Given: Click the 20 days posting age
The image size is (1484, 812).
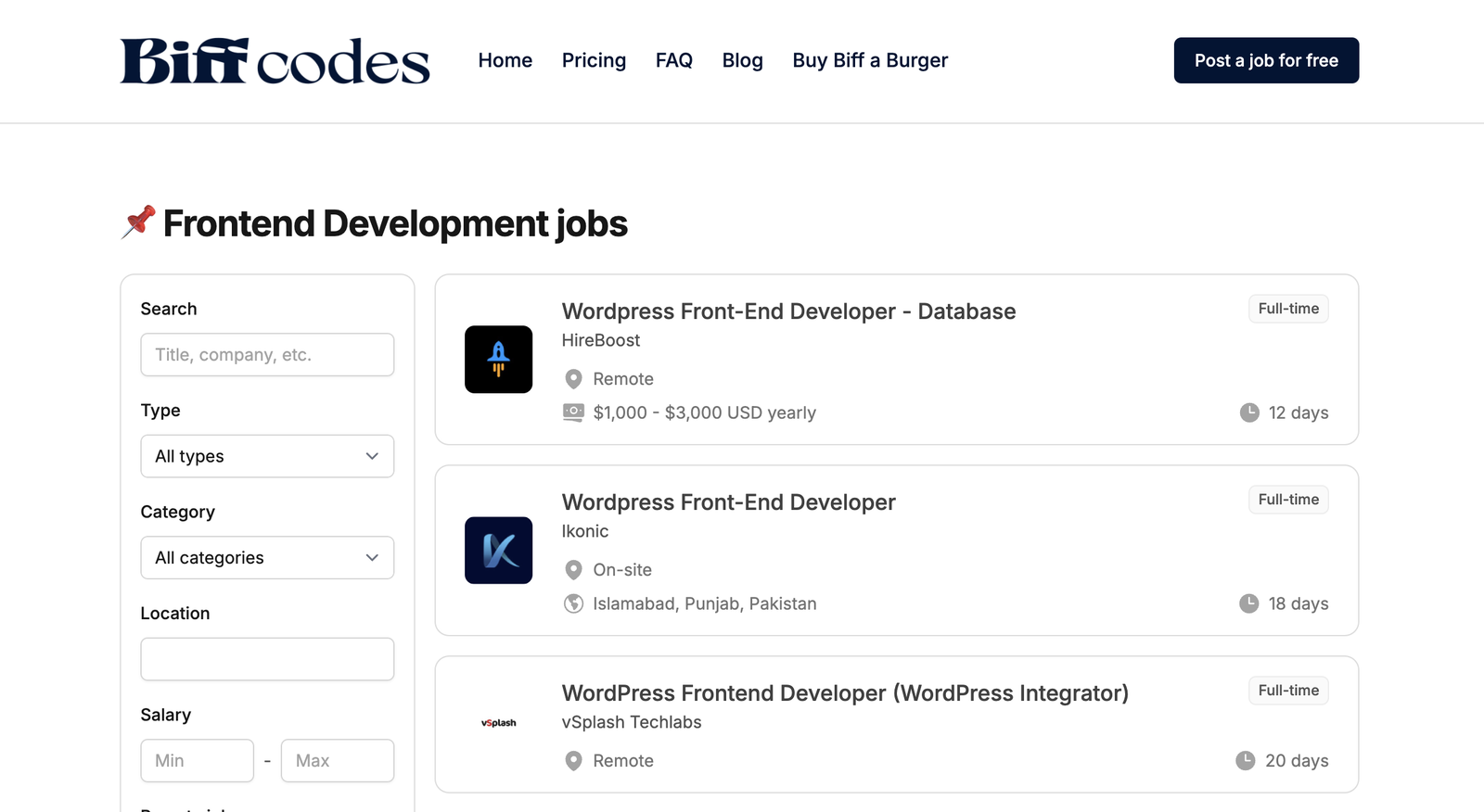Looking at the screenshot, I should coord(1297,761).
